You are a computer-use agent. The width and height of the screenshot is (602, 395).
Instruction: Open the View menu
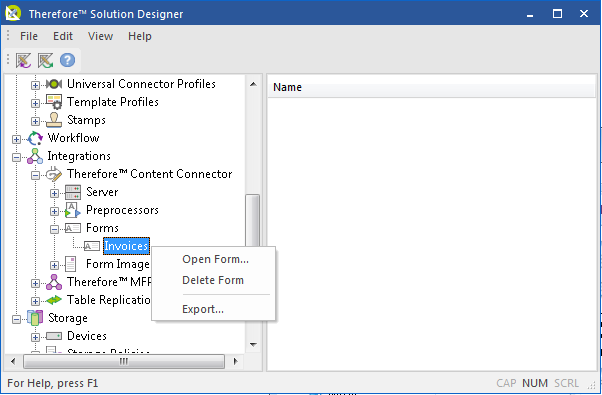point(101,36)
